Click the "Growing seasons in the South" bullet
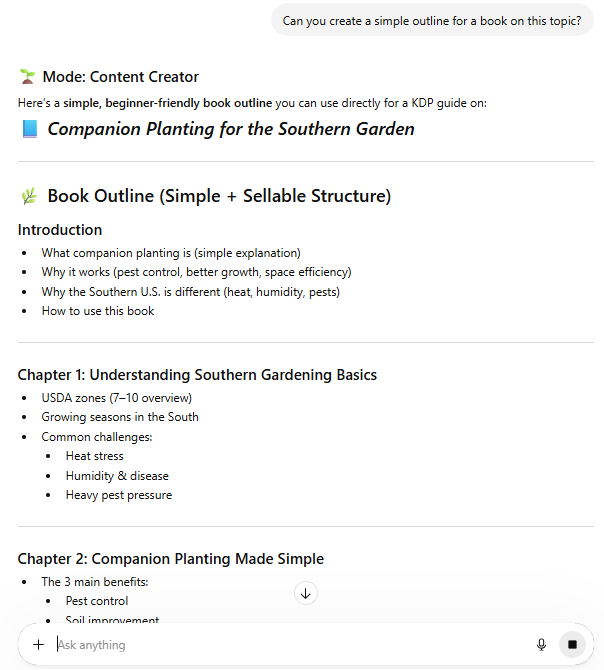The width and height of the screenshot is (604, 670). tap(120, 417)
